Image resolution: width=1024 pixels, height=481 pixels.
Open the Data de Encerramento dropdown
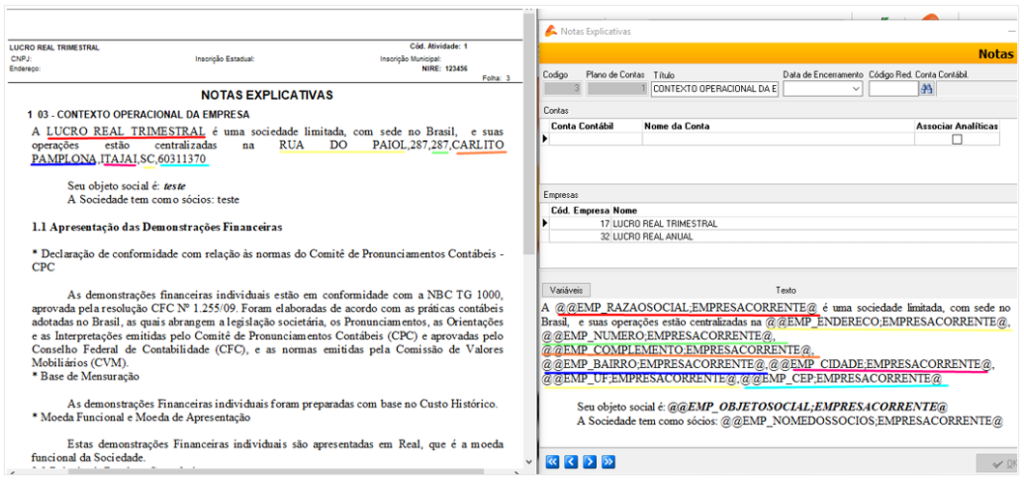[856, 89]
